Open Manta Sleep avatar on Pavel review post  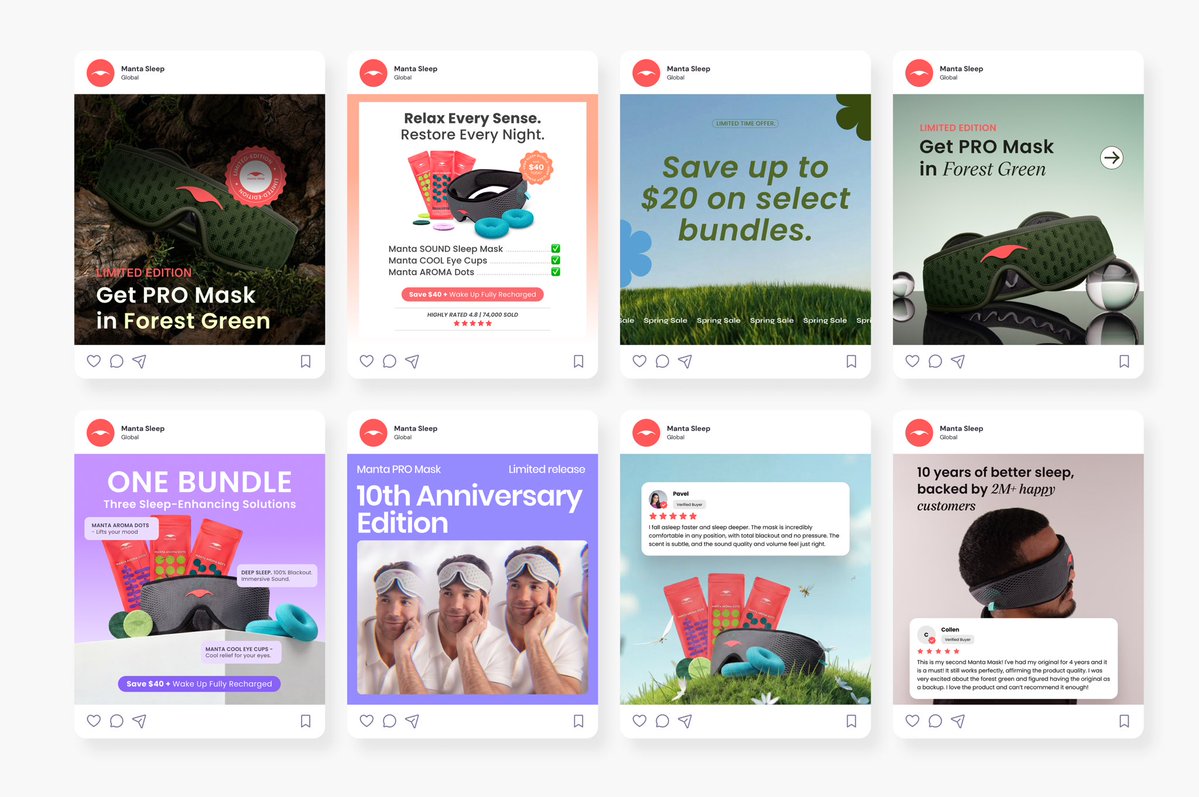646,432
